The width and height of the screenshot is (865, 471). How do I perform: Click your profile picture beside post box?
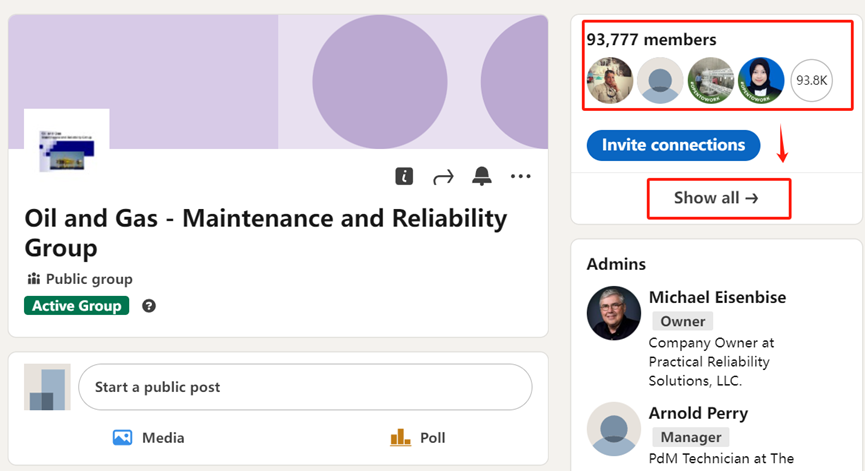coord(47,388)
